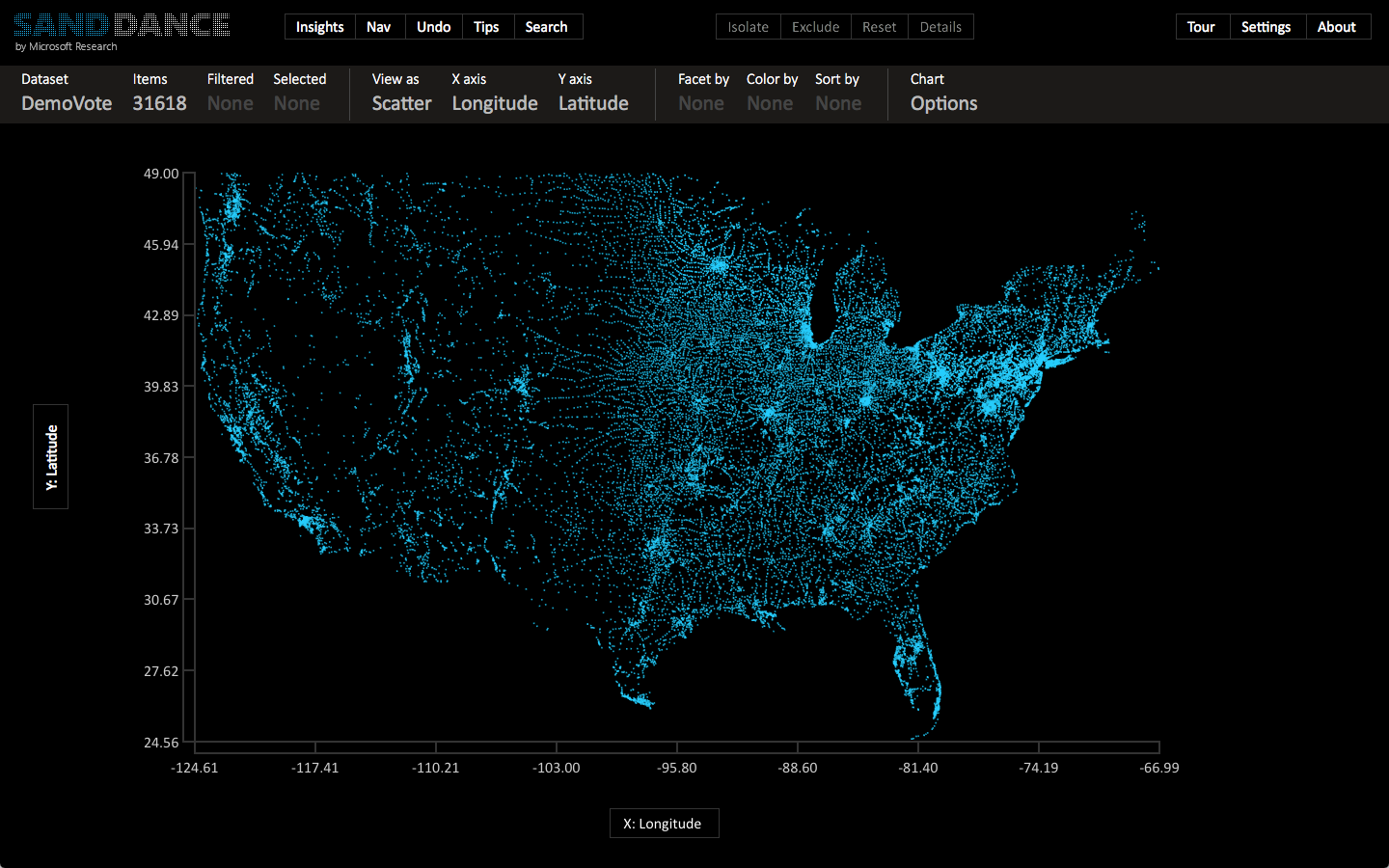Change the DemoVote dataset
The width and height of the screenshot is (1389, 868).
pos(67,103)
